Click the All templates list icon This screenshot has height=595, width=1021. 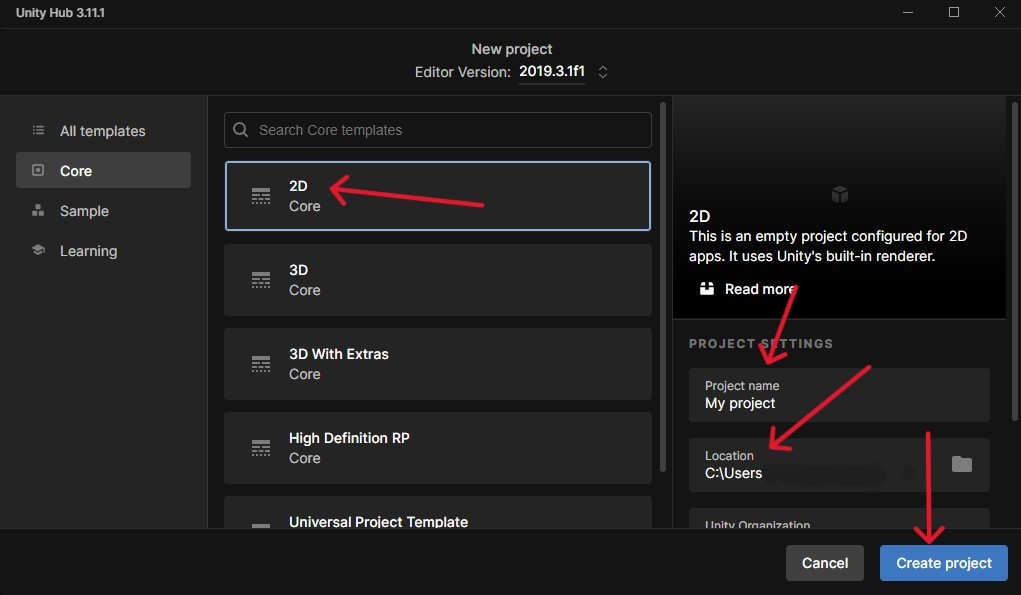38,131
